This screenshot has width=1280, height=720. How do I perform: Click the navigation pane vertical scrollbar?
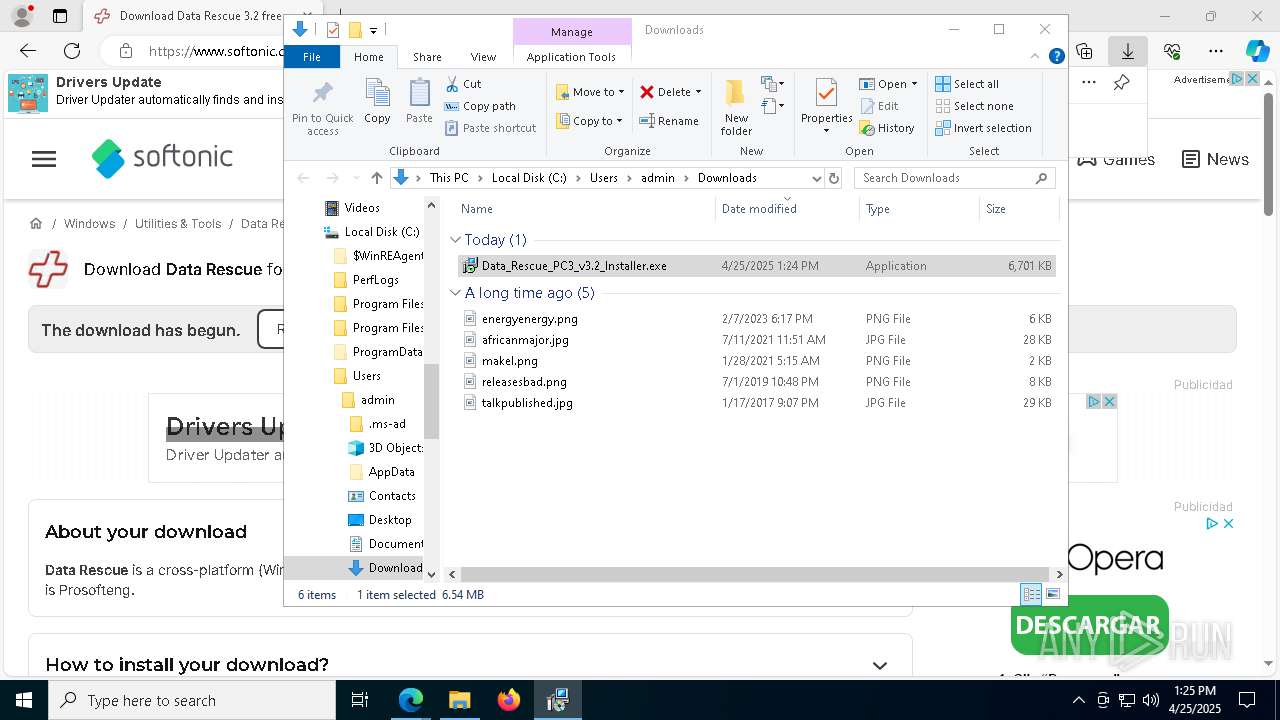[432, 401]
